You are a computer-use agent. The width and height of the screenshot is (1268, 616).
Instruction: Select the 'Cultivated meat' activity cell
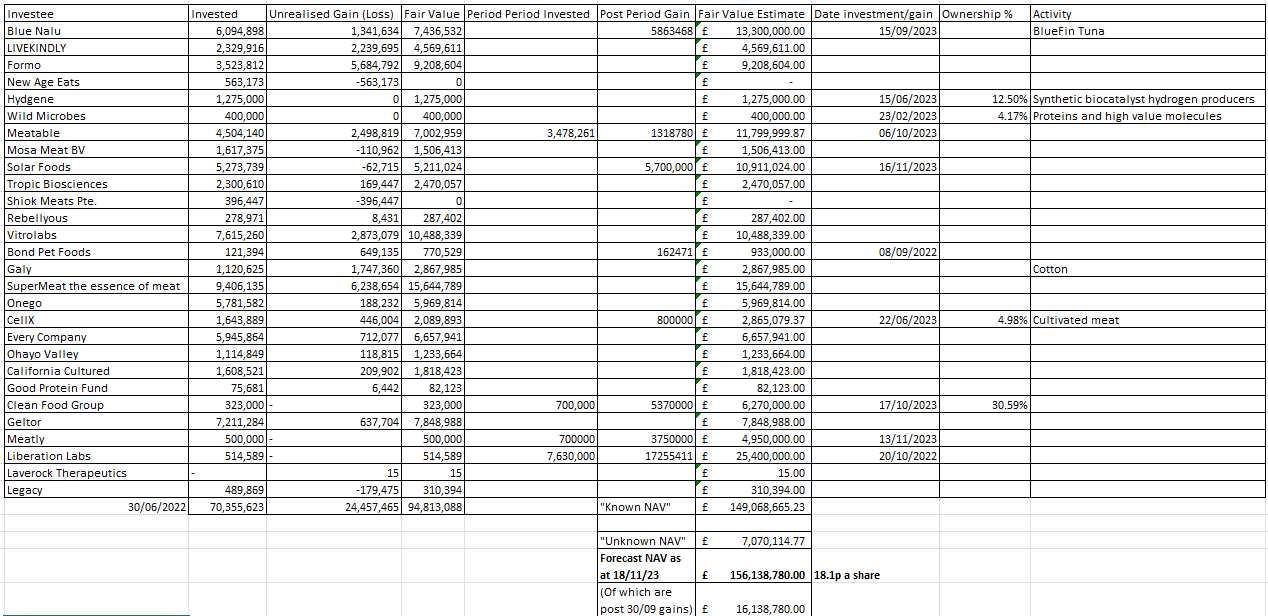[1147, 320]
